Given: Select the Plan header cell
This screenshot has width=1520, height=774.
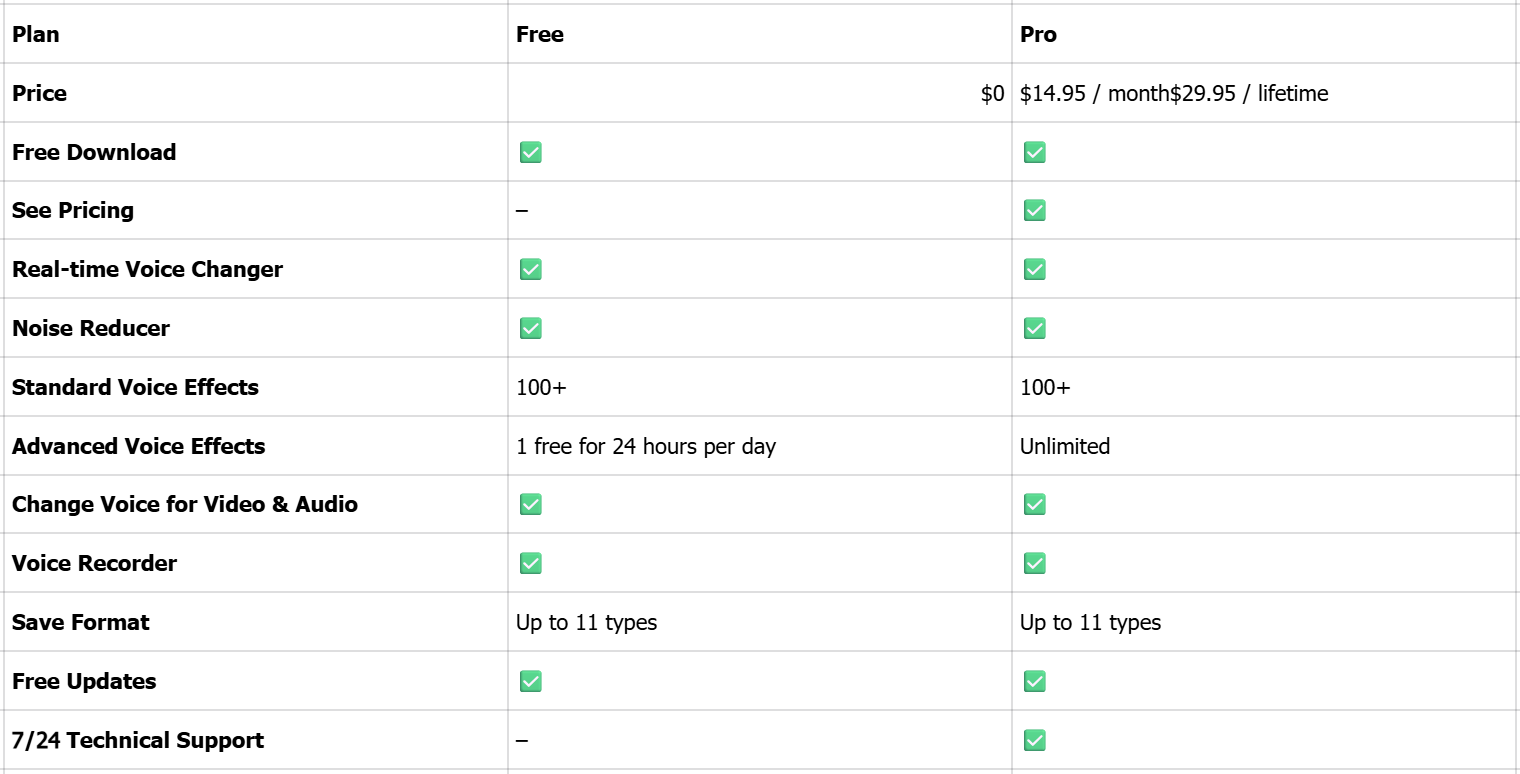Looking at the screenshot, I should tap(36, 34).
